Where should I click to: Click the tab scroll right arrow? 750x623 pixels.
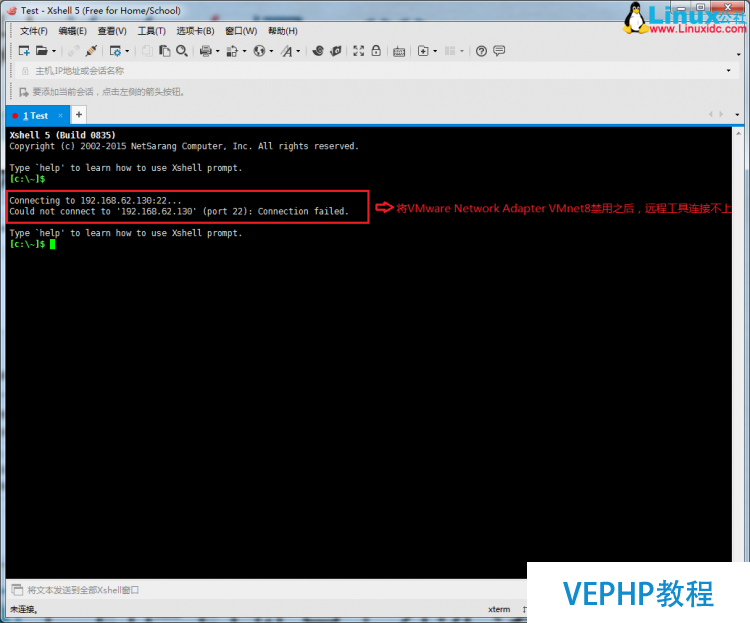pos(721,114)
